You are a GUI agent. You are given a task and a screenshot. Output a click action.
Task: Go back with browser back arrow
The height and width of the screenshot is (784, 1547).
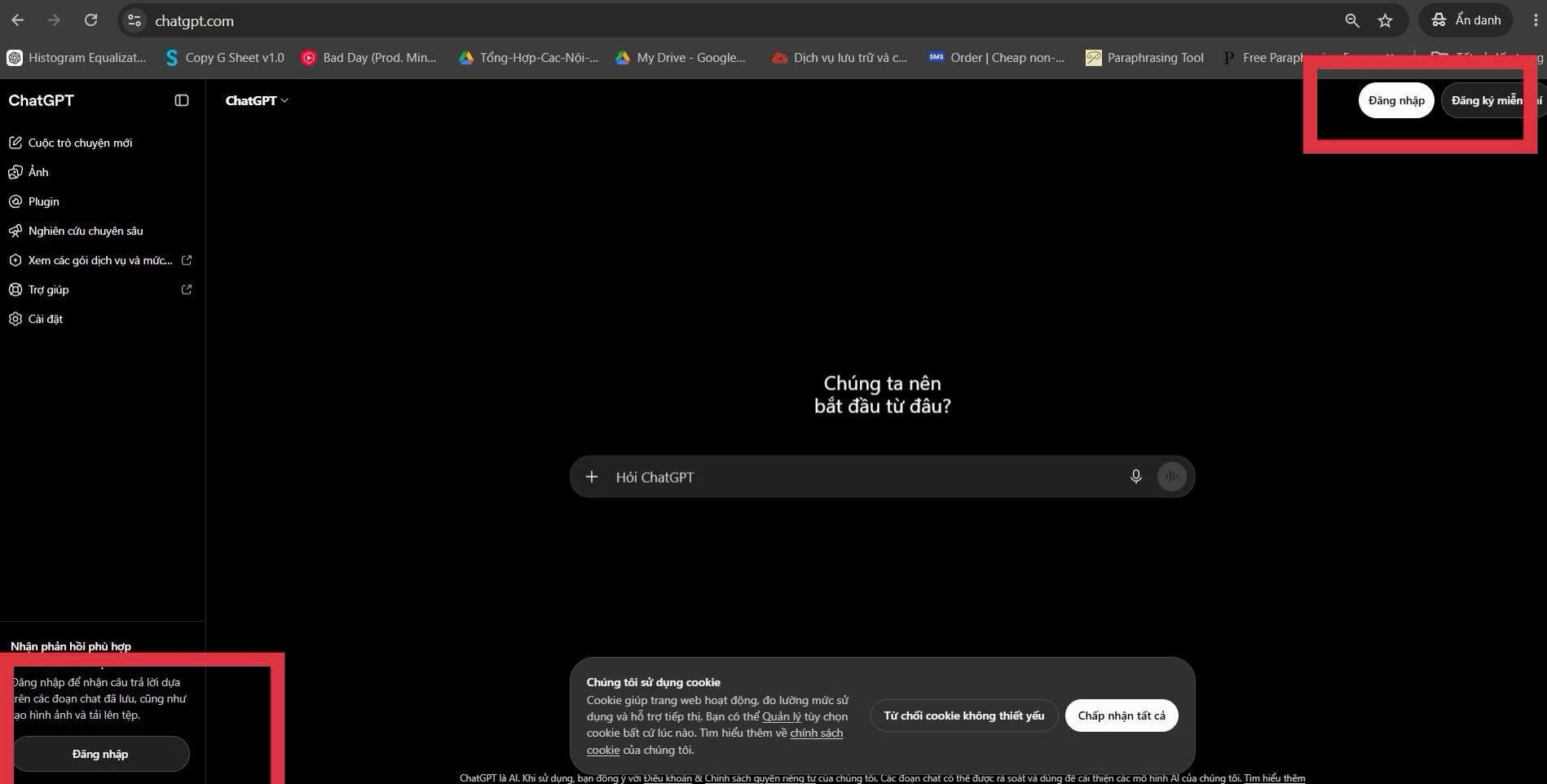tap(18, 20)
